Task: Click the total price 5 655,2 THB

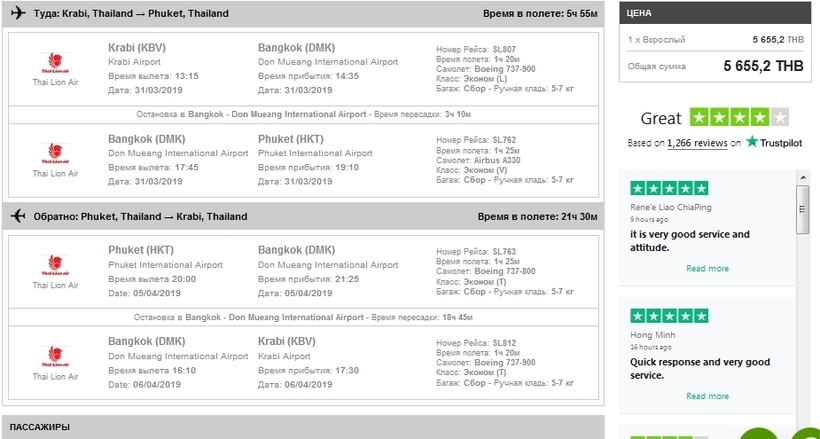Action: pyautogui.click(x=764, y=66)
